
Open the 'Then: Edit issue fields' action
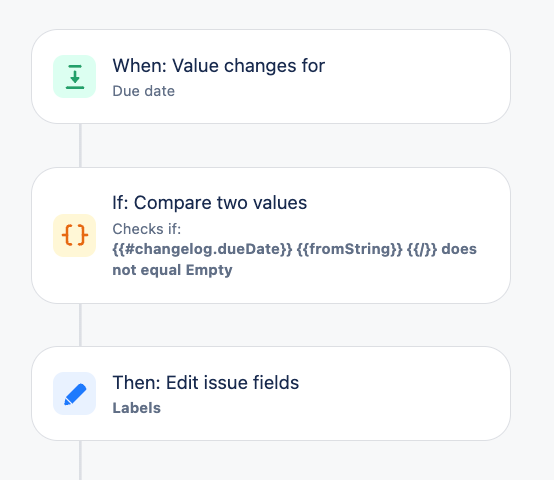point(206,383)
